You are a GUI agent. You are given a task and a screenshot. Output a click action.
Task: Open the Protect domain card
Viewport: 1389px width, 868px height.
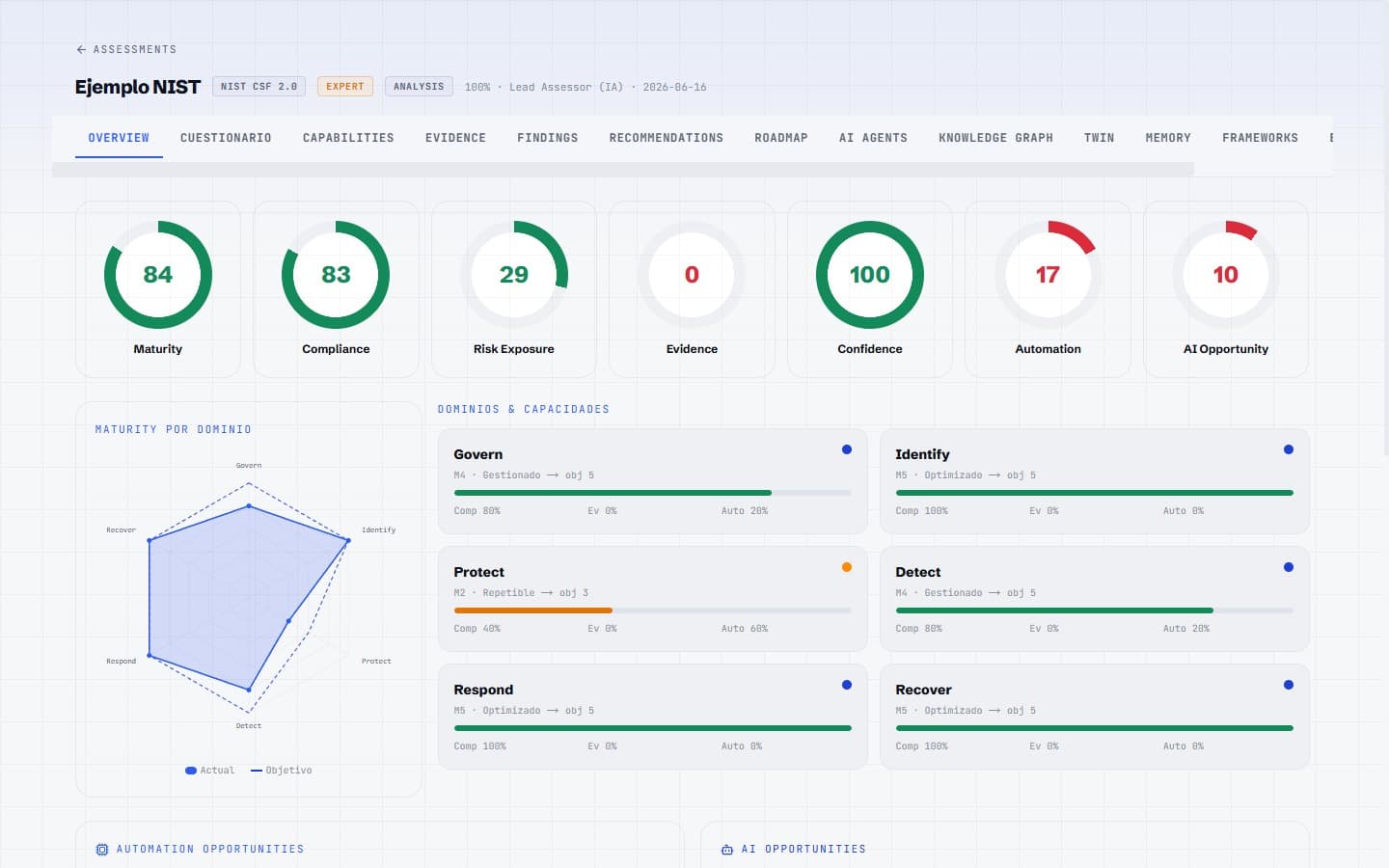click(653, 599)
